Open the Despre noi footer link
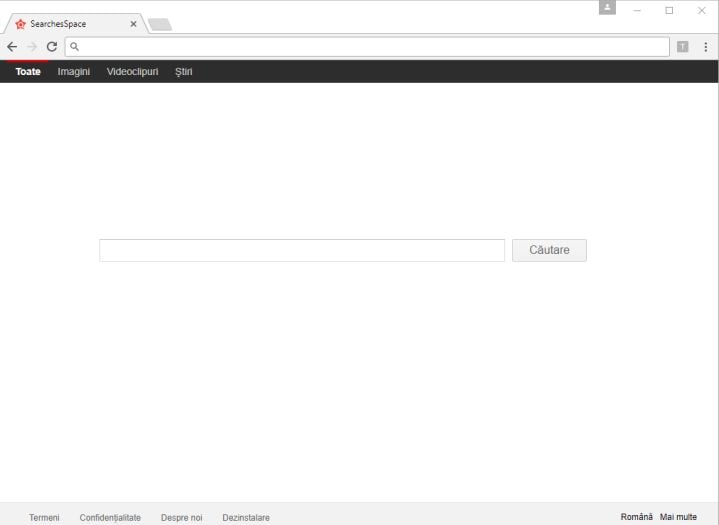This screenshot has width=719, height=525. click(x=182, y=517)
